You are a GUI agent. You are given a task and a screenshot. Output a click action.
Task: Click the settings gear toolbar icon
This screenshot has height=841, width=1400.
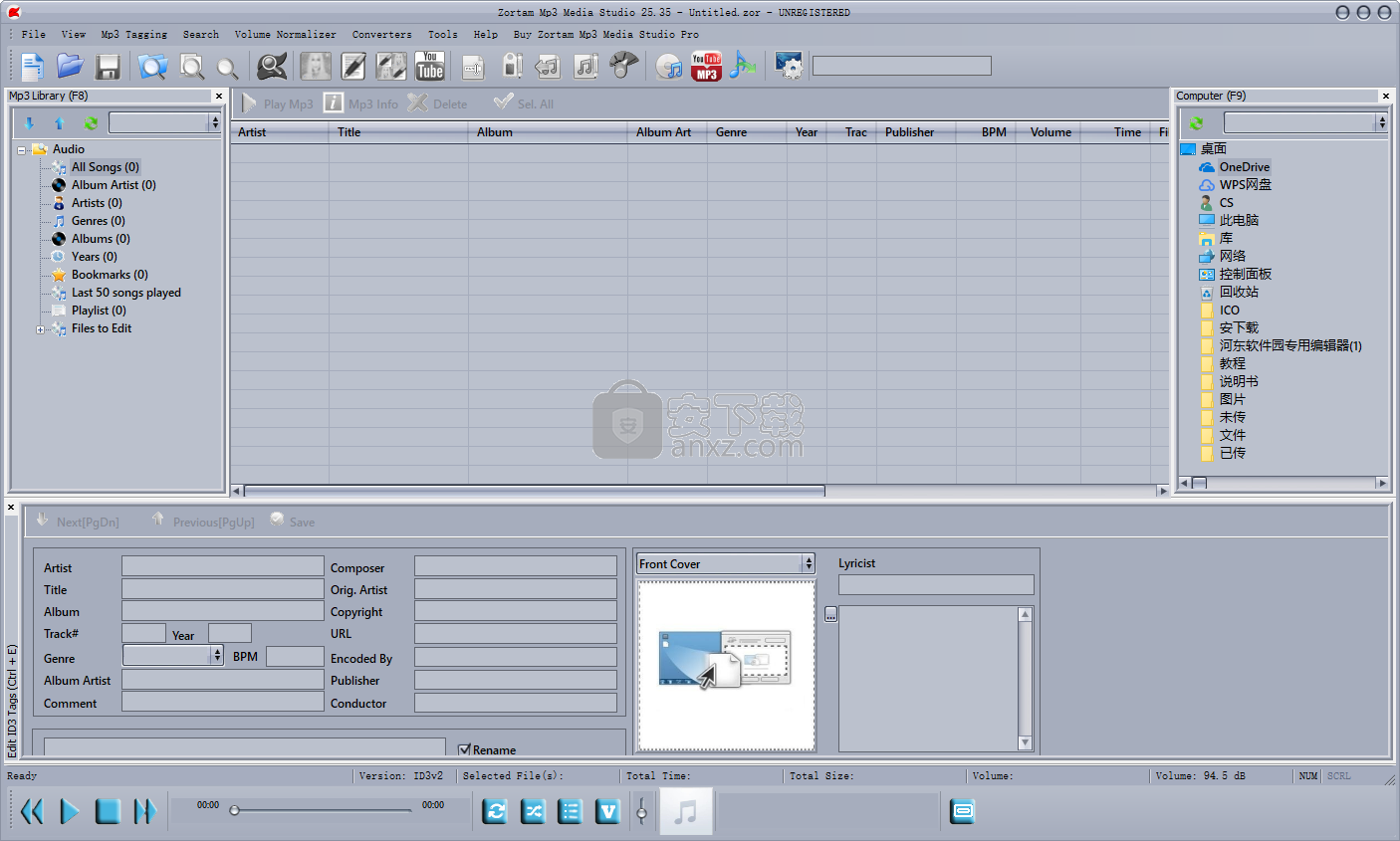[789, 67]
